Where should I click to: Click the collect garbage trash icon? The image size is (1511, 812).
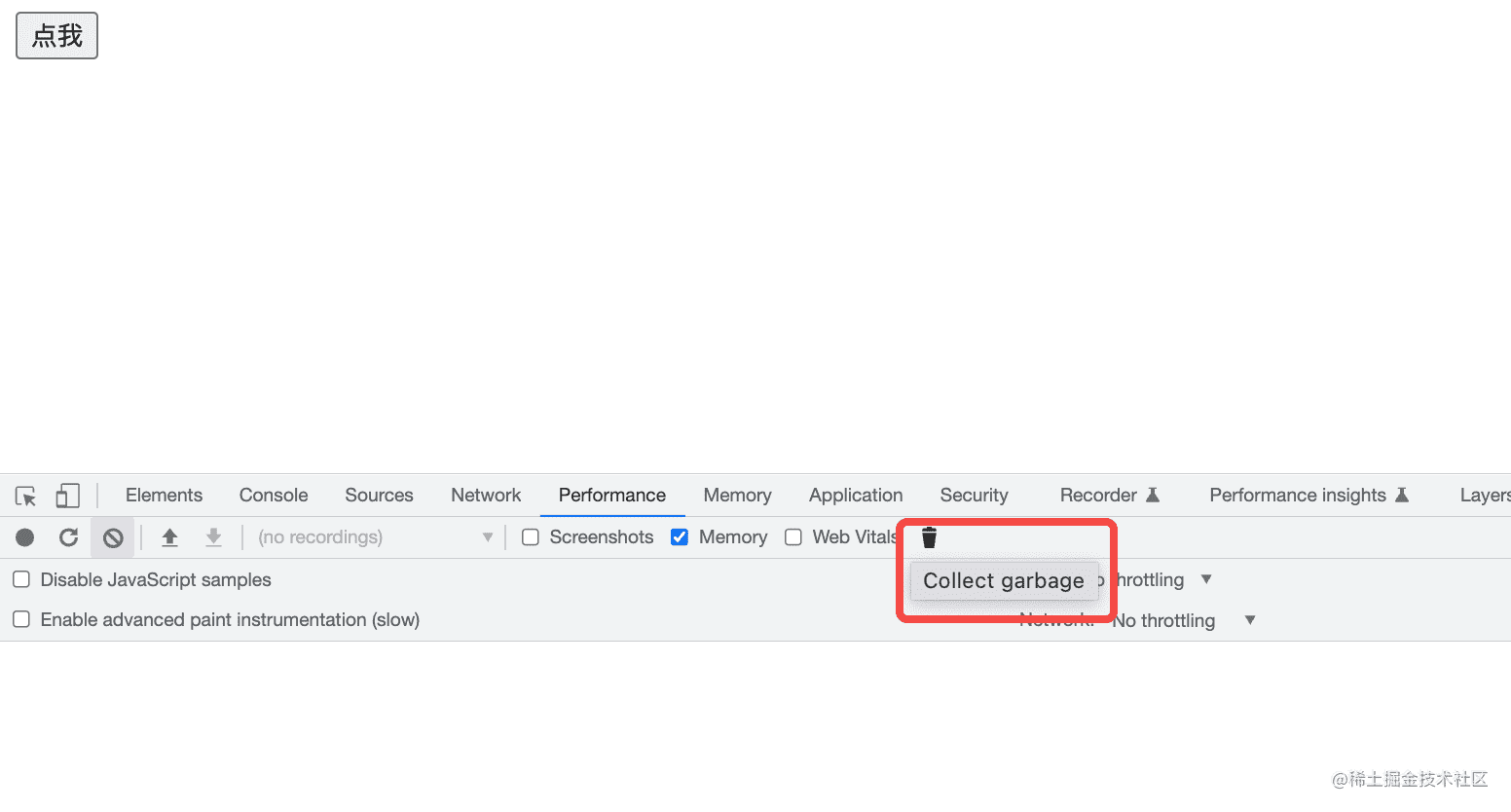coord(929,537)
